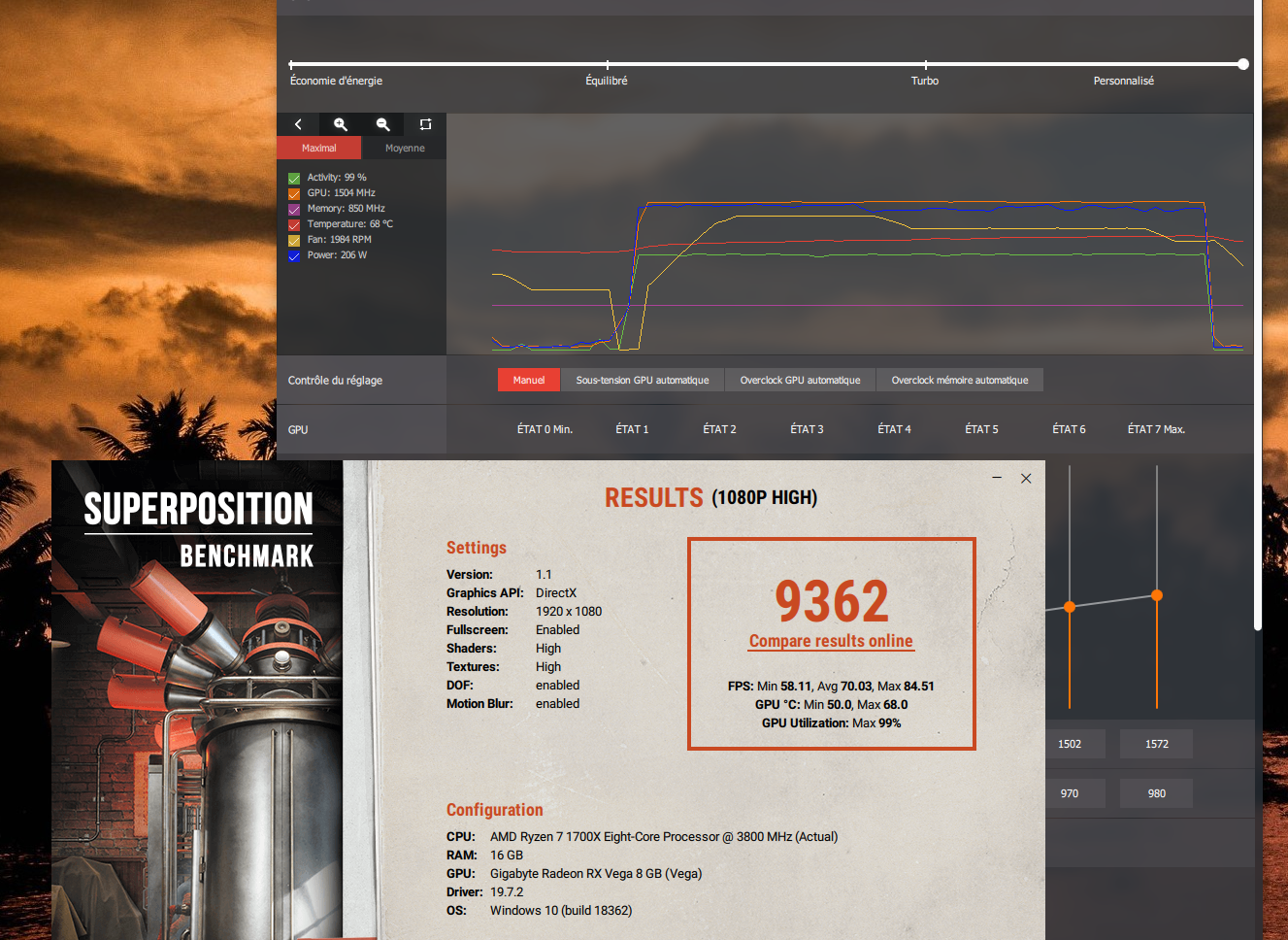Toggle the Fan RPM graph checkbox
The image size is (1288, 940).
point(294,240)
